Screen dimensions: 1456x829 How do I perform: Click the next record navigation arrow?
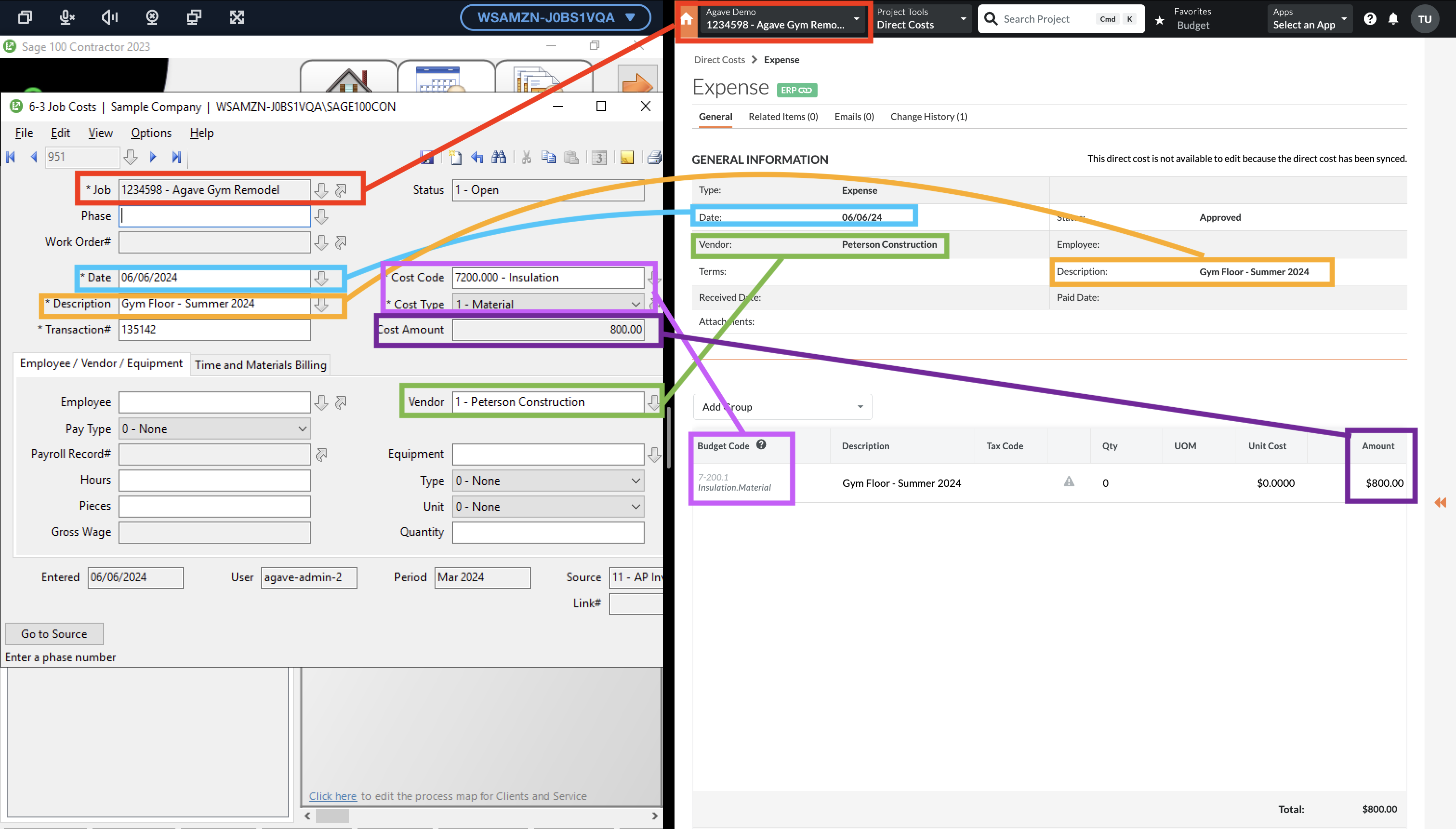(154, 157)
